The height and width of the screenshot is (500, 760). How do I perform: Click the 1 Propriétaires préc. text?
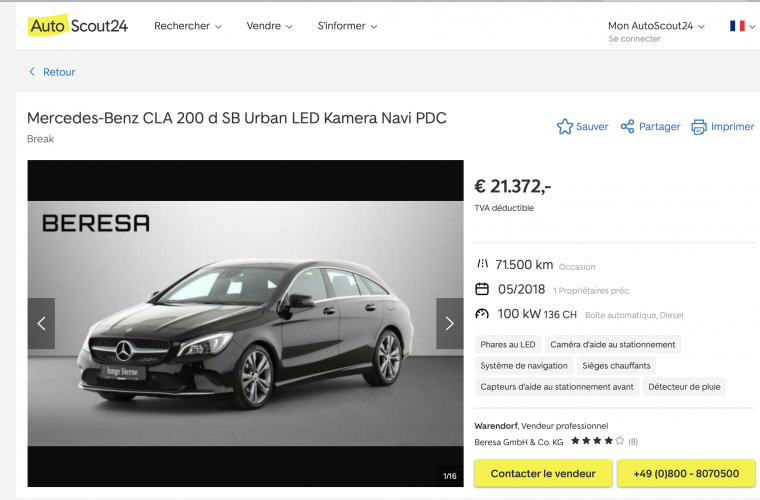point(591,291)
